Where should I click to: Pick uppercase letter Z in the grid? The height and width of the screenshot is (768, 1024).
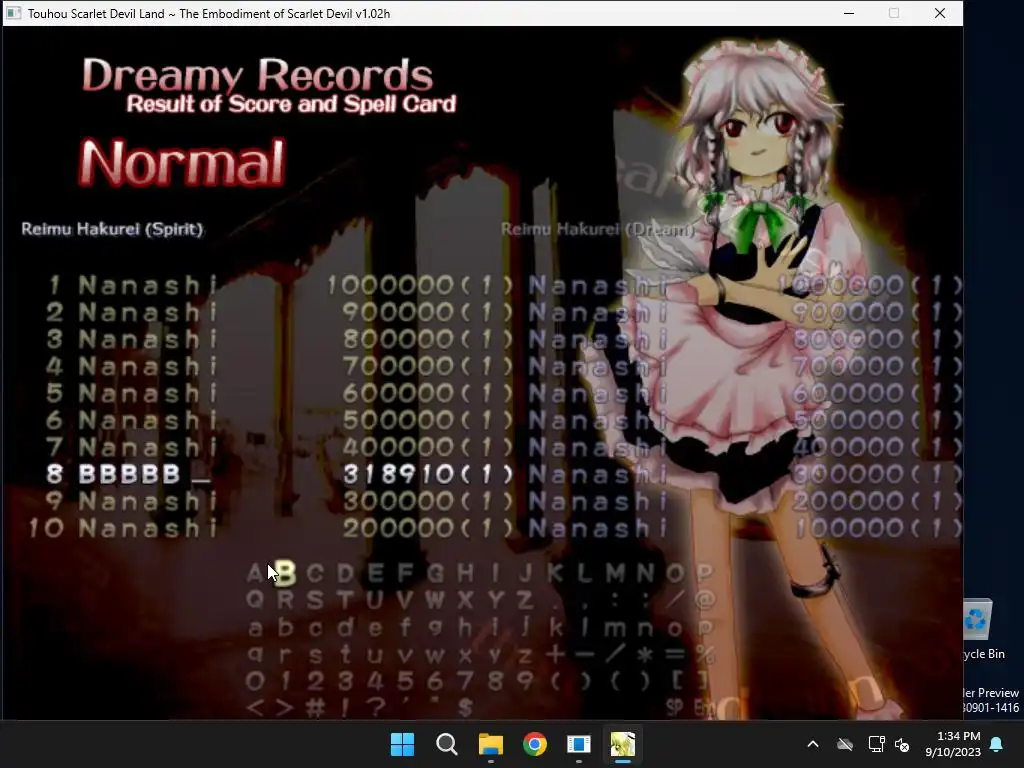[x=525, y=600]
